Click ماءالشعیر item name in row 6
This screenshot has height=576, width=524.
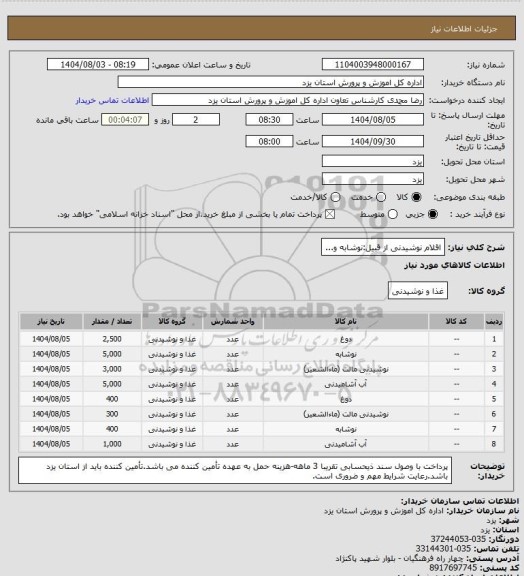pos(346,414)
